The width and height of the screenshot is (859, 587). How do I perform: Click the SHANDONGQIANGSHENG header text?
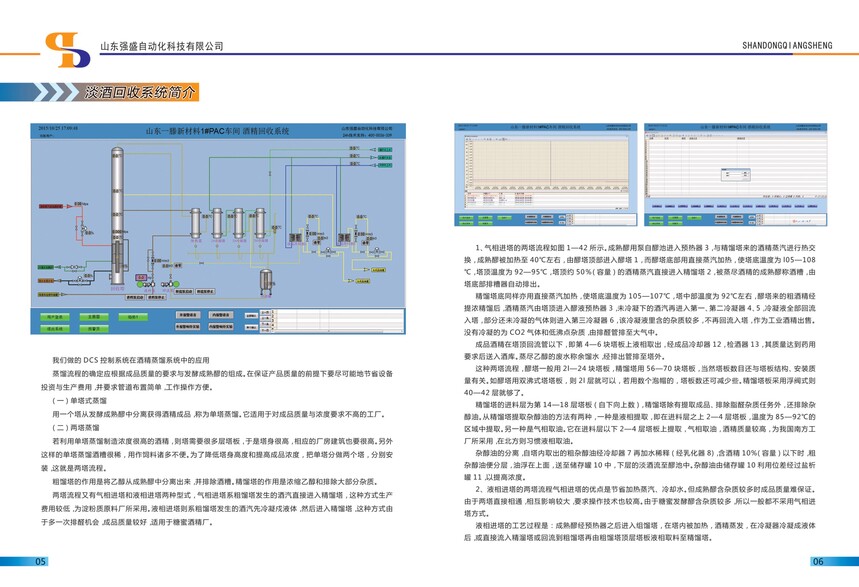point(787,45)
